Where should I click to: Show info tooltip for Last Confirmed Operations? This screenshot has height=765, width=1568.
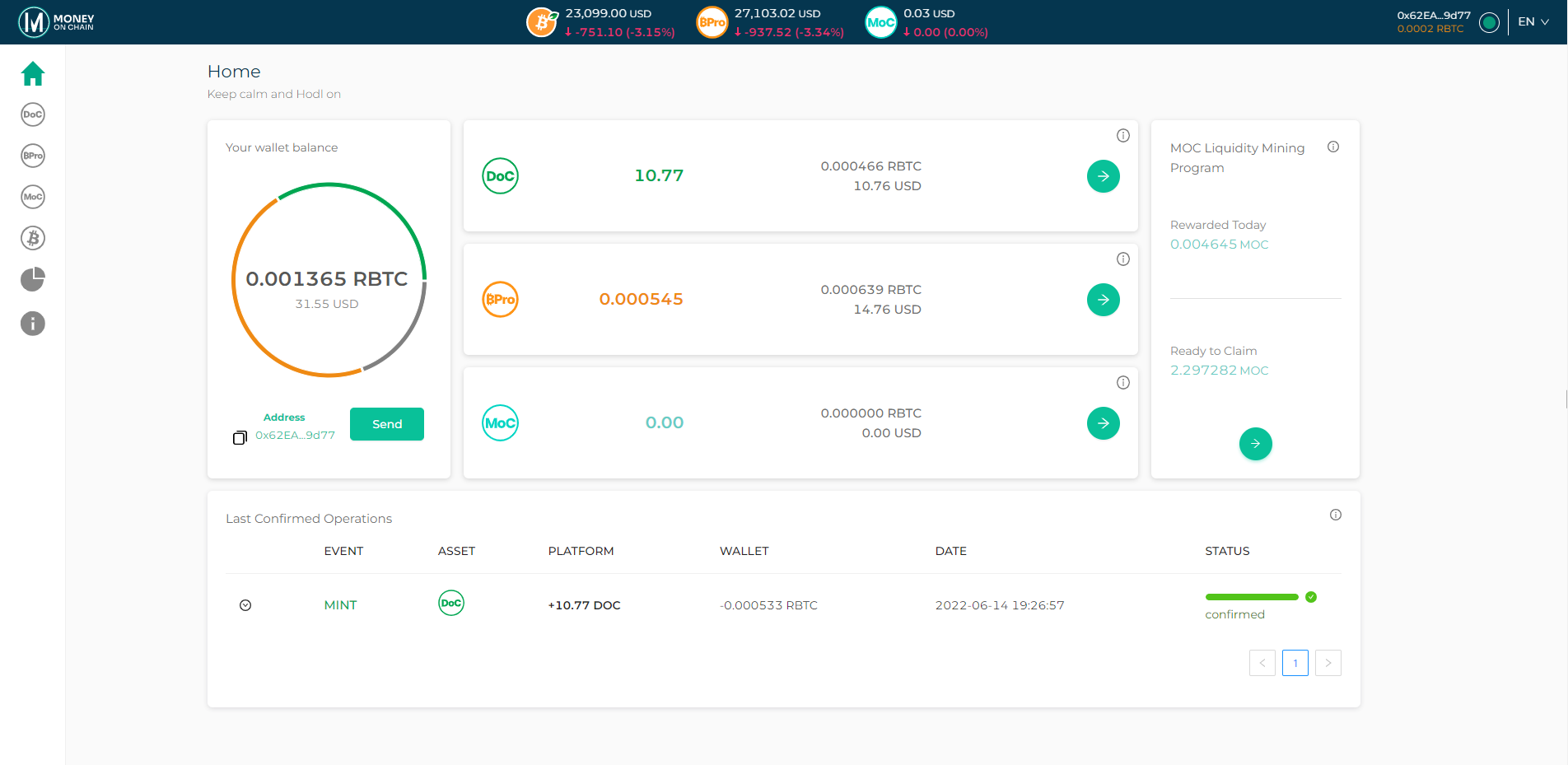click(x=1335, y=515)
